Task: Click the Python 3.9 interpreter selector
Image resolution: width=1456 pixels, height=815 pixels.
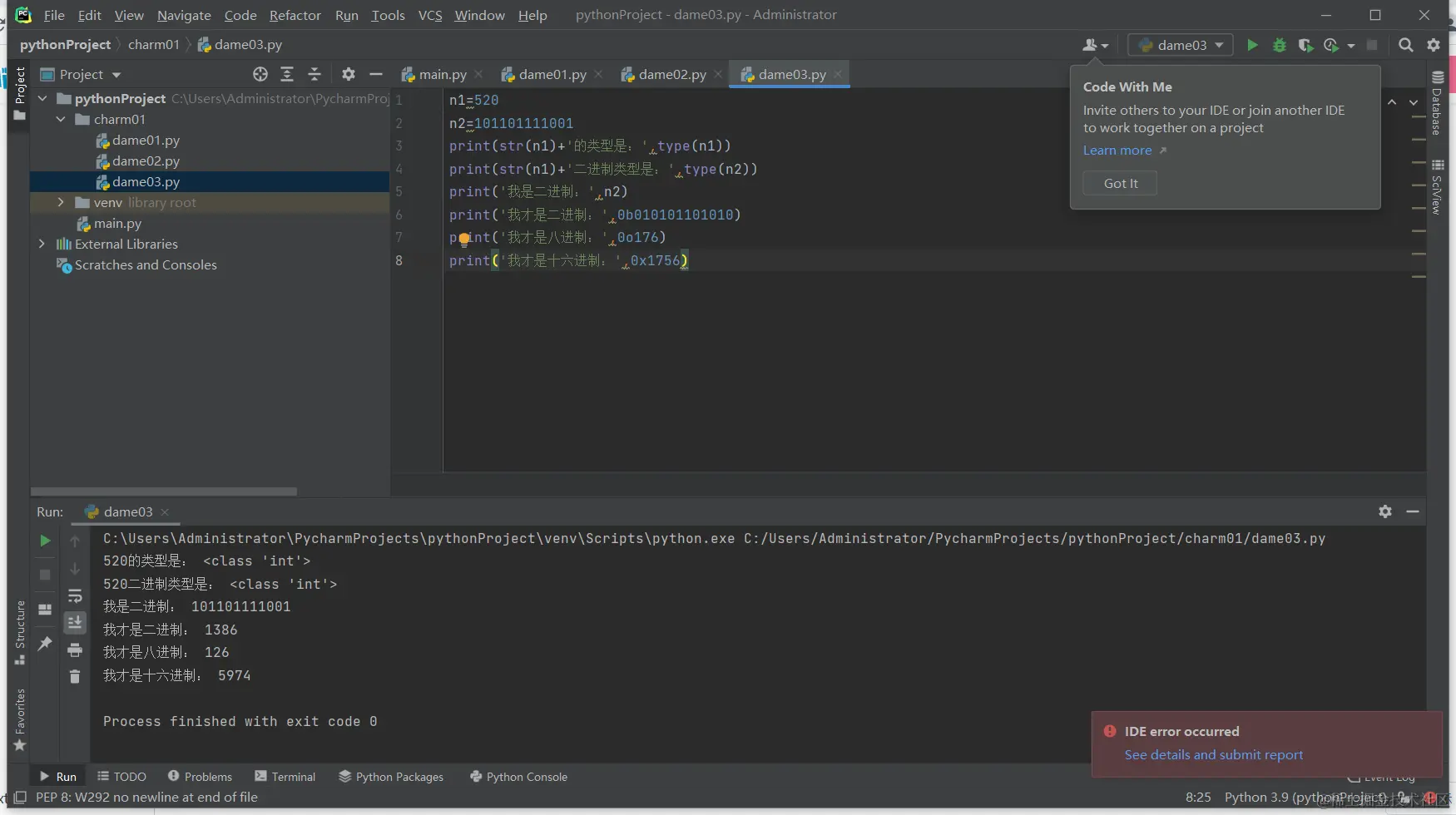Action: tap(1305, 798)
